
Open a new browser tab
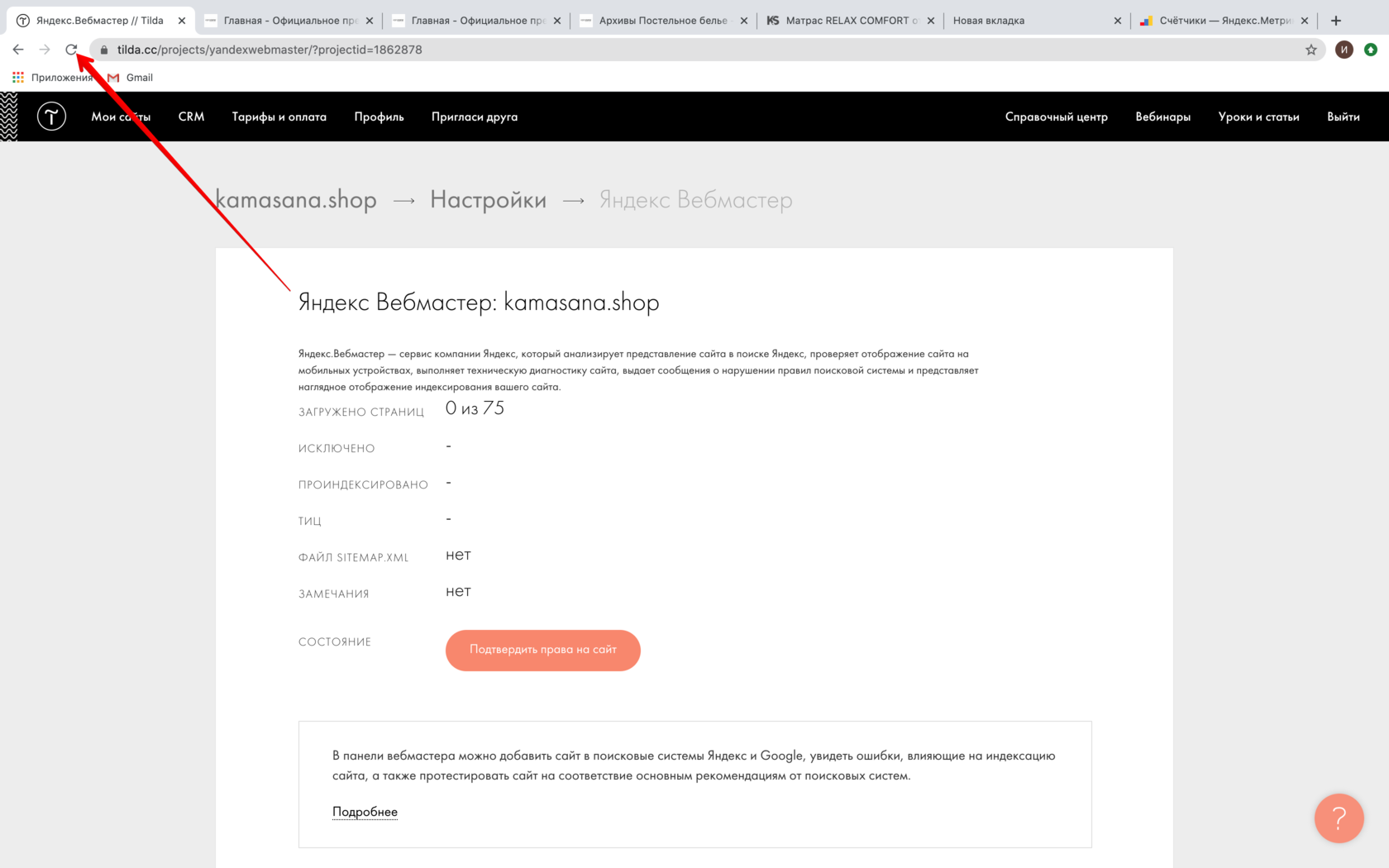click(1336, 21)
